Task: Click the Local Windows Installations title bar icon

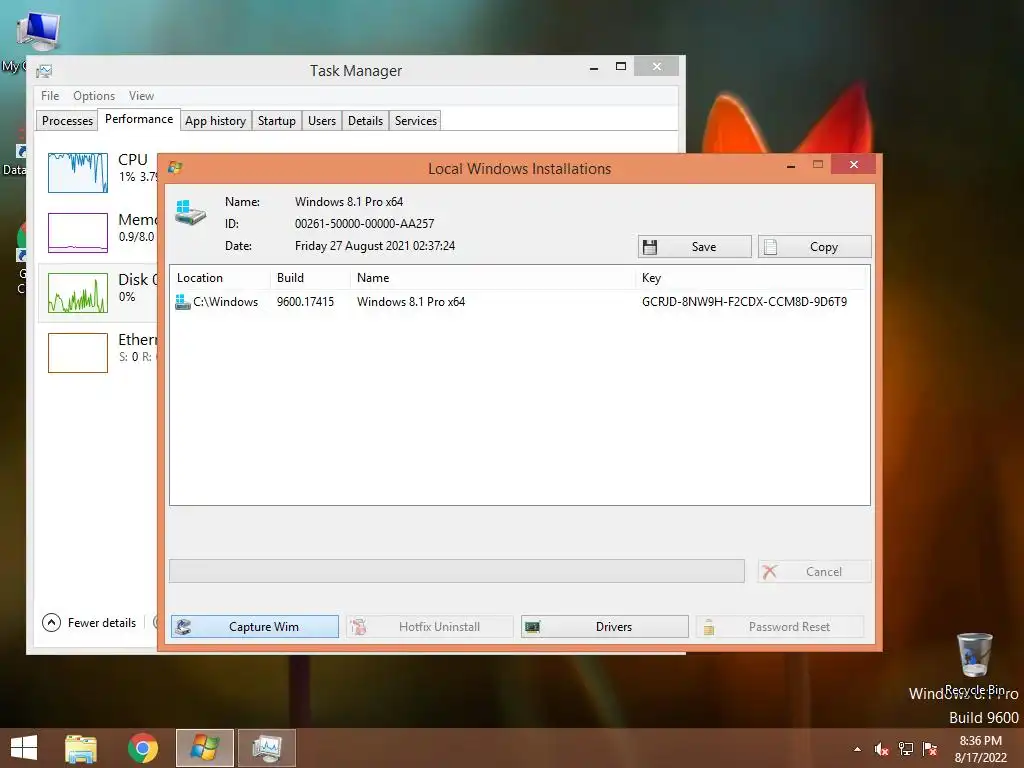Action: 174,168
